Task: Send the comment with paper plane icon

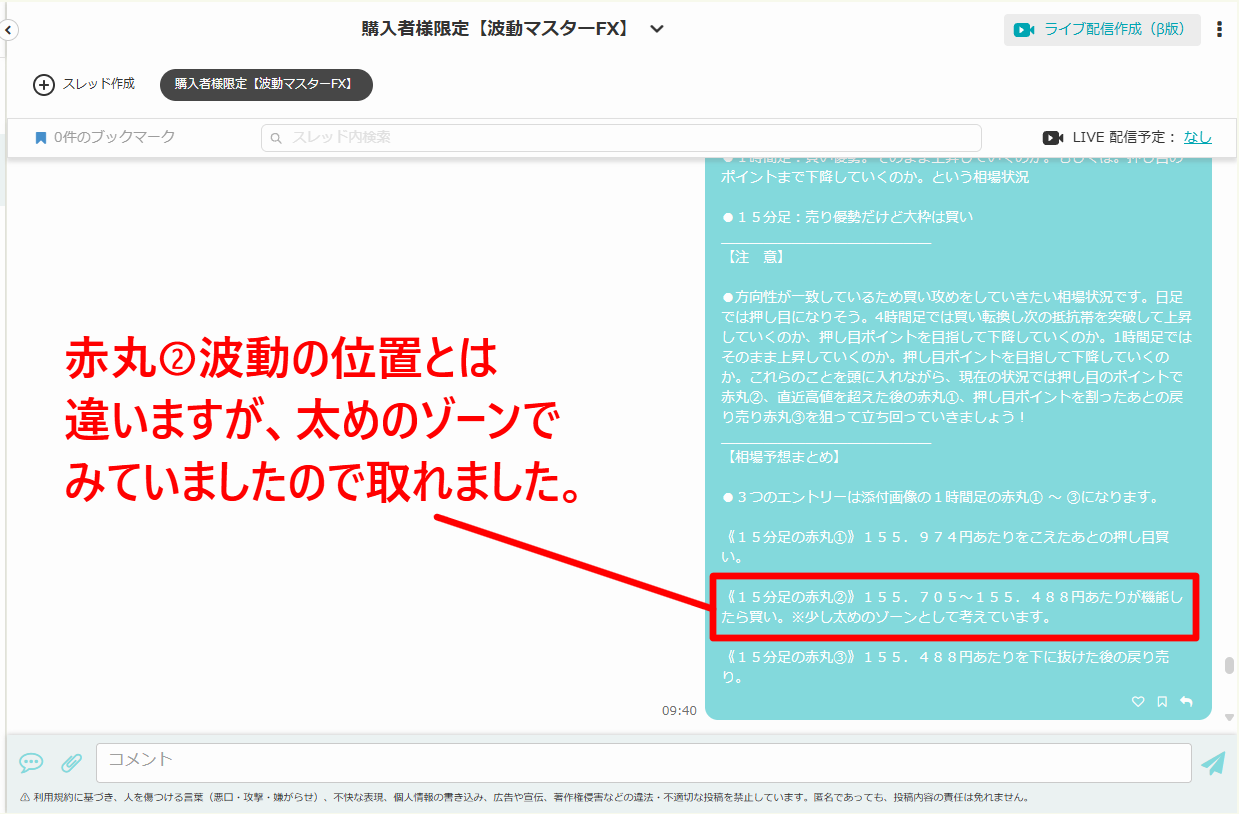Action: point(1213,763)
